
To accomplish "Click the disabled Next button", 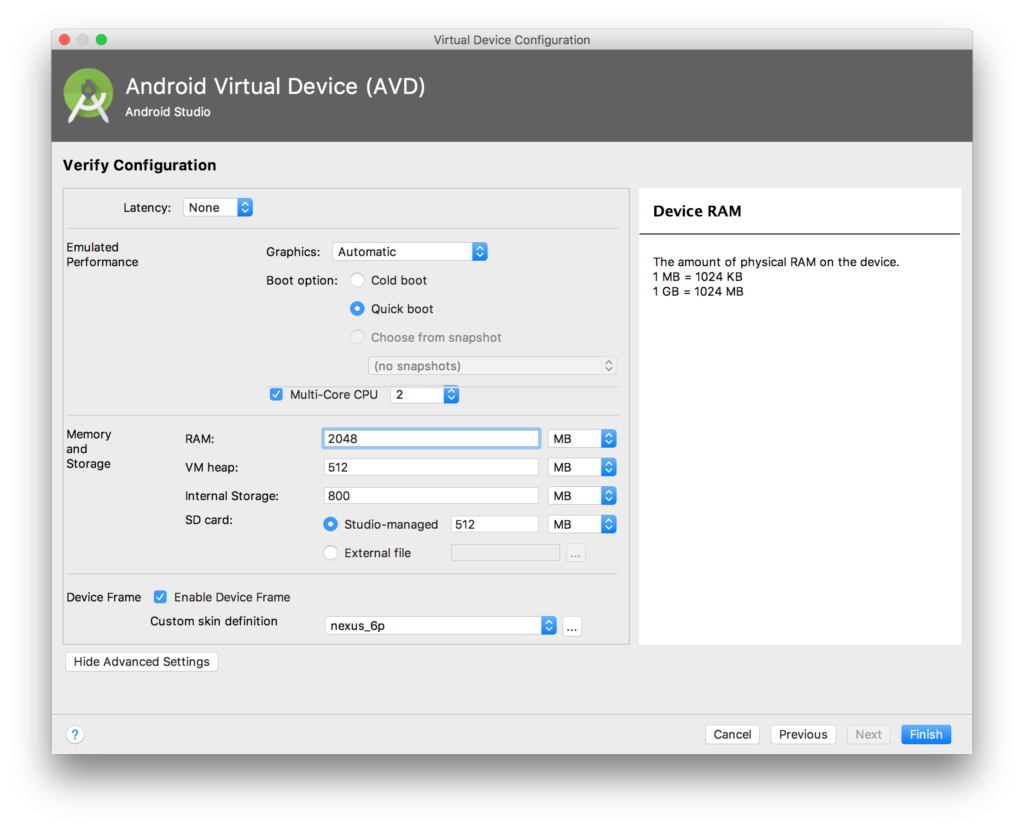I will pyautogui.click(x=868, y=735).
